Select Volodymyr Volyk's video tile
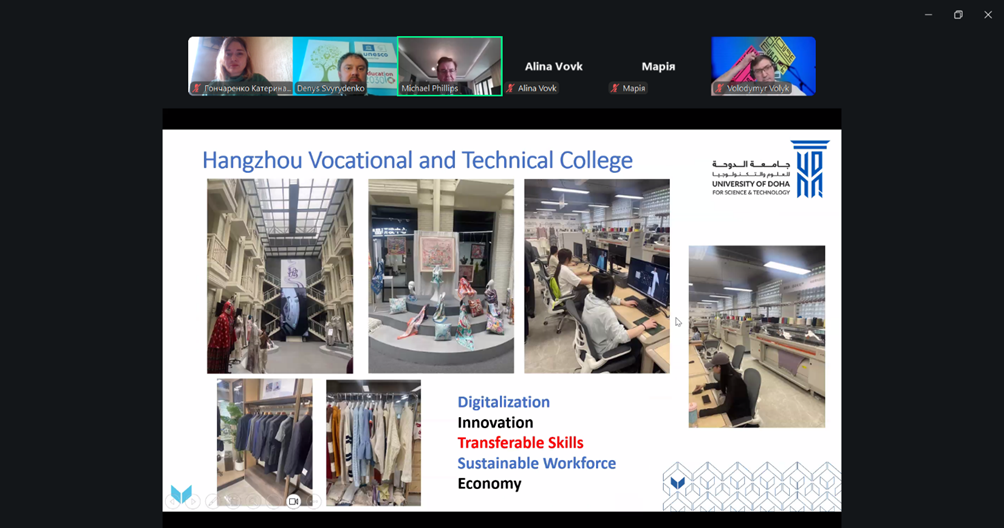Screen dimensions: 1004x528 763,66
